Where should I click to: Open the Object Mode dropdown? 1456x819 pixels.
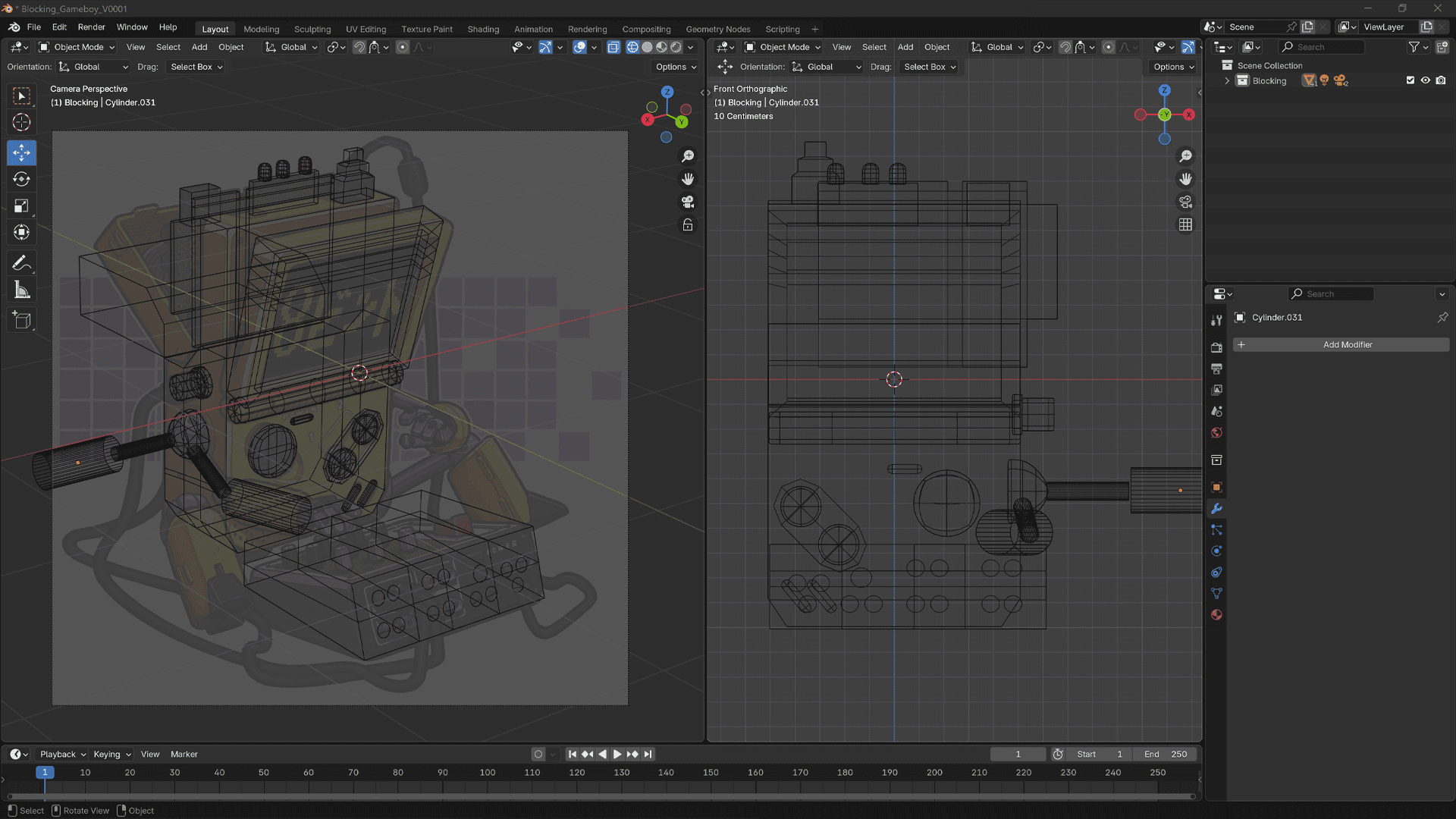pos(76,47)
